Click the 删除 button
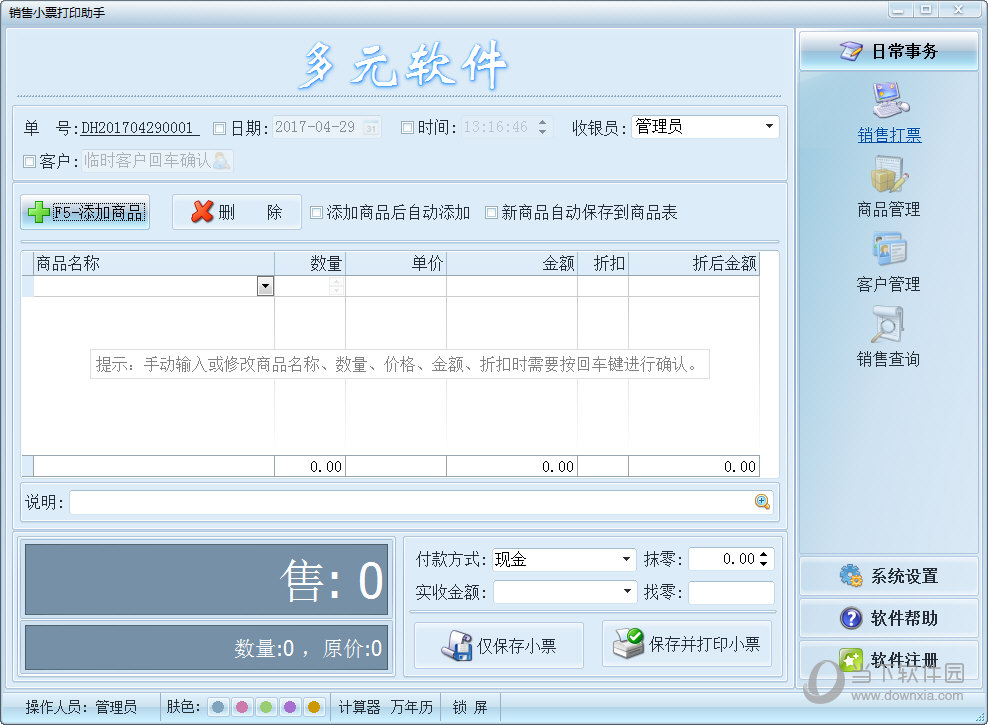The image size is (988, 725). point(237,212)
